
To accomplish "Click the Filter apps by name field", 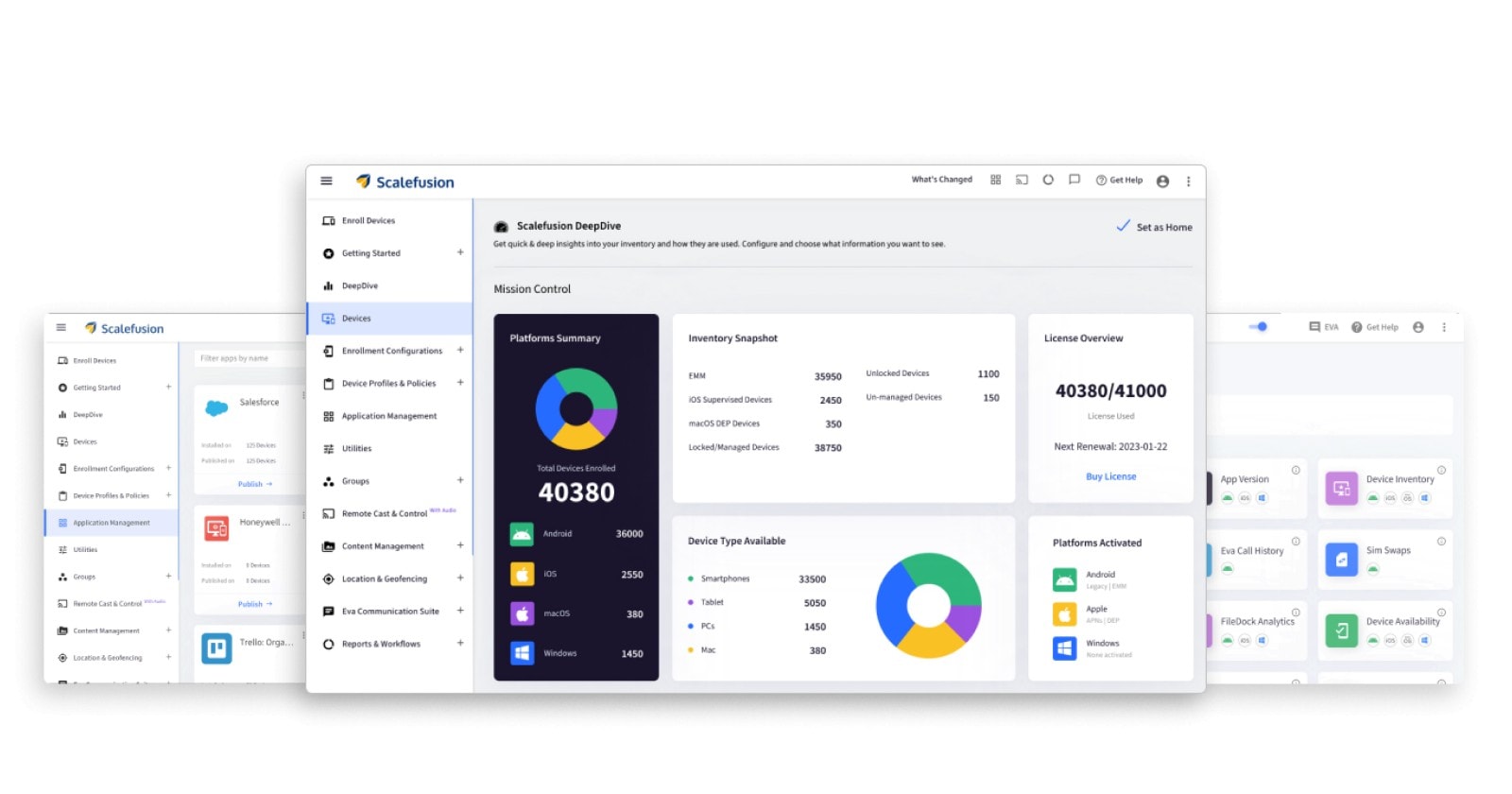I will 249,358.
